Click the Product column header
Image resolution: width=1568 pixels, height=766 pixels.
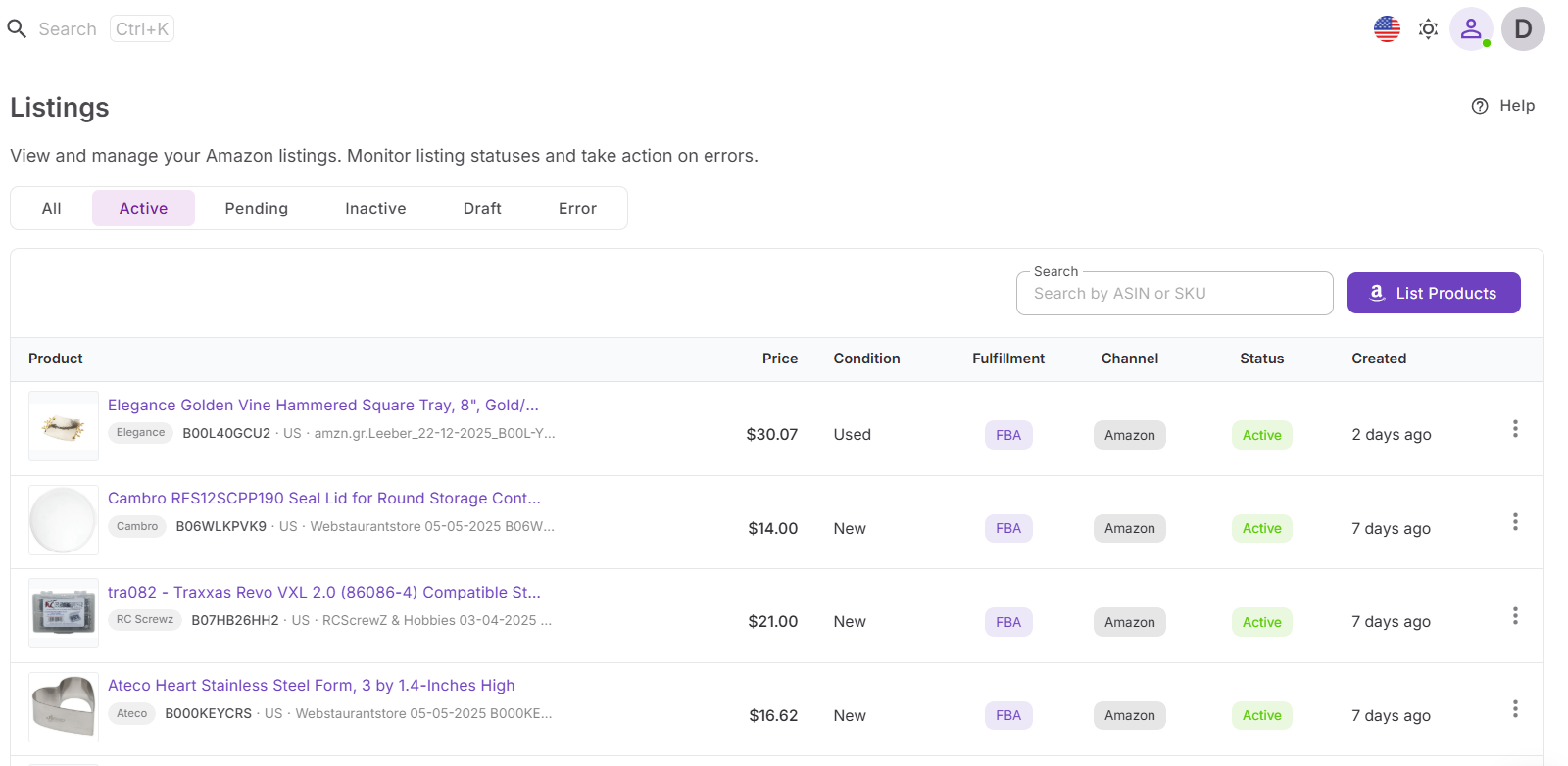click(x=56, y=359)
